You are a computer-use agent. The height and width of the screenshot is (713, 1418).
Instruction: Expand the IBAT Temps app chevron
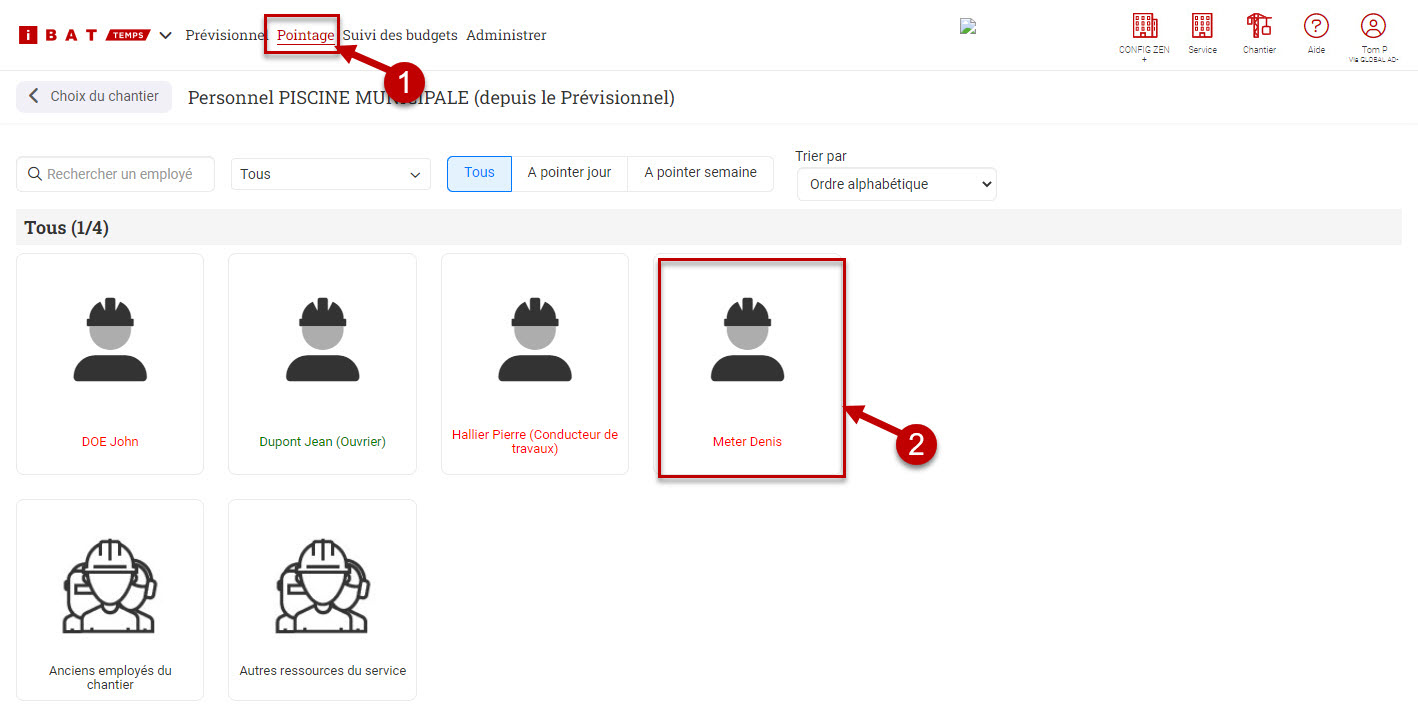(165, 35)
